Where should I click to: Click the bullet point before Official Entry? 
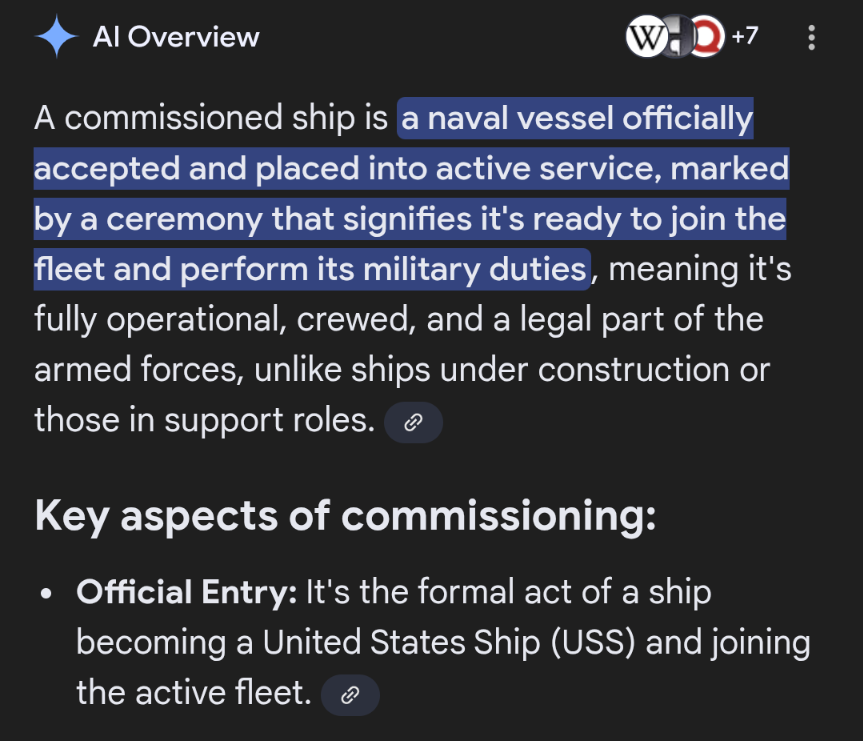click(46, 594)
